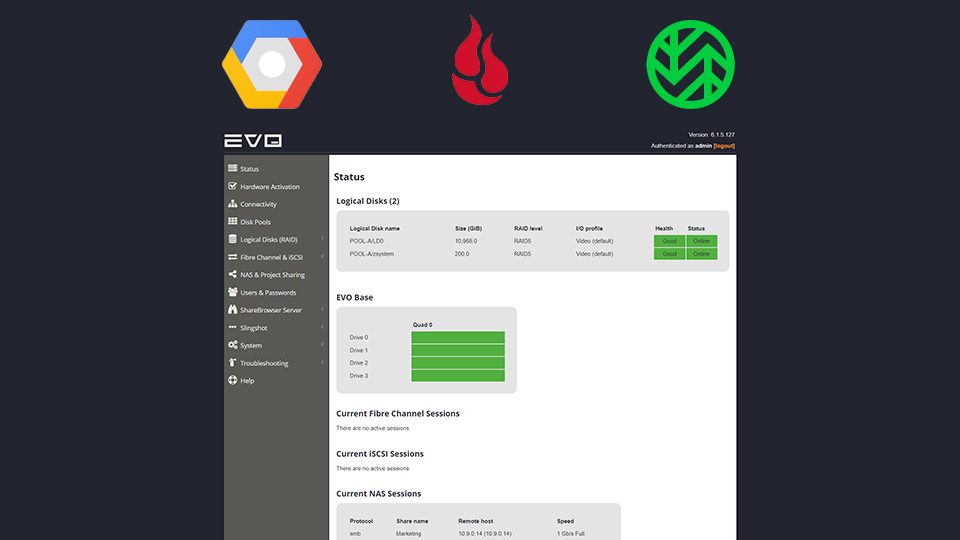Click the Current Fibre Channel Sessions heading
The height and width of the screenshot is (540, 960).
pos(398,413)
